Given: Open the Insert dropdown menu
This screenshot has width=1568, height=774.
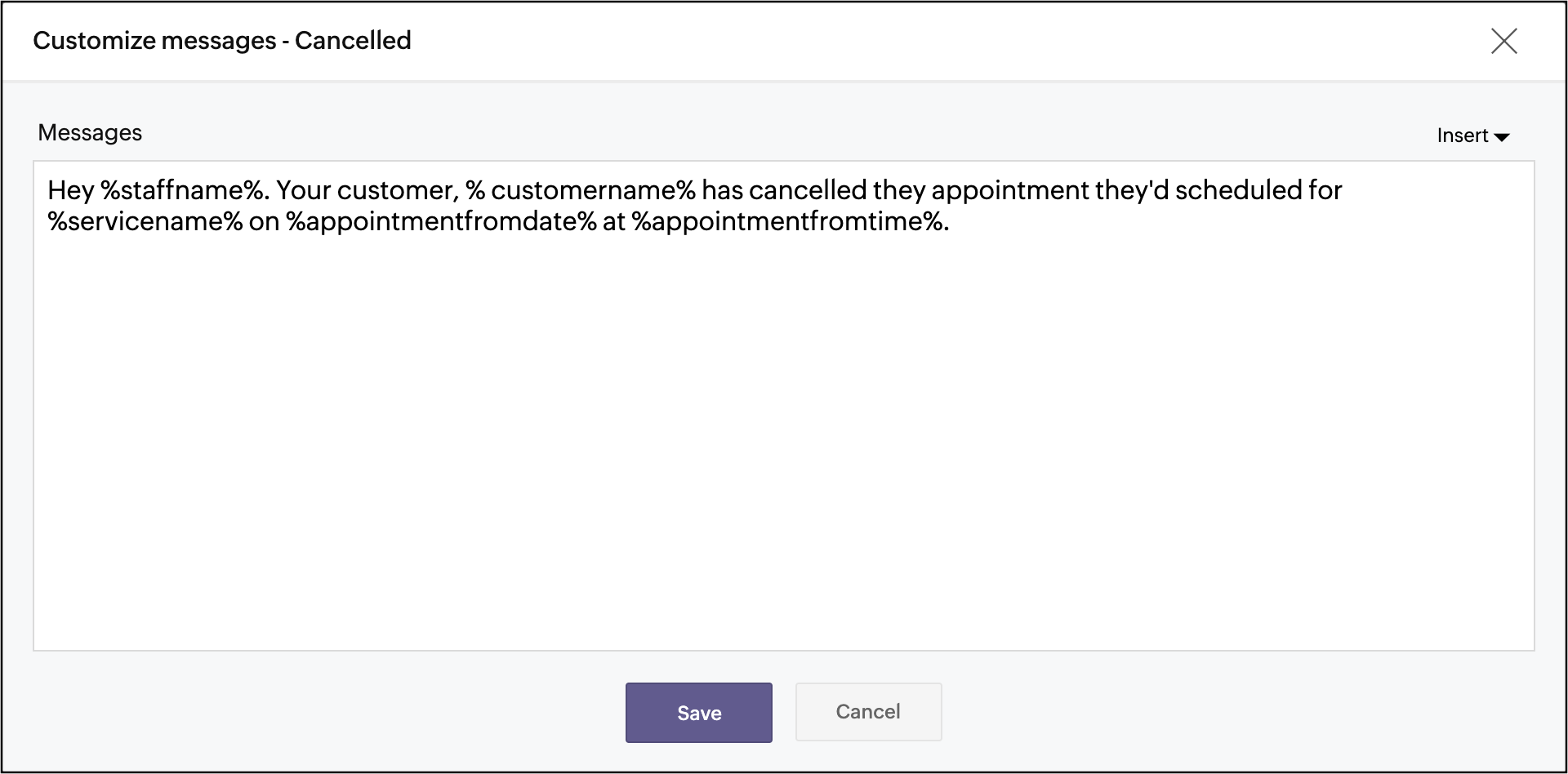Looking at the screenshot, I should click(1463, 136).
